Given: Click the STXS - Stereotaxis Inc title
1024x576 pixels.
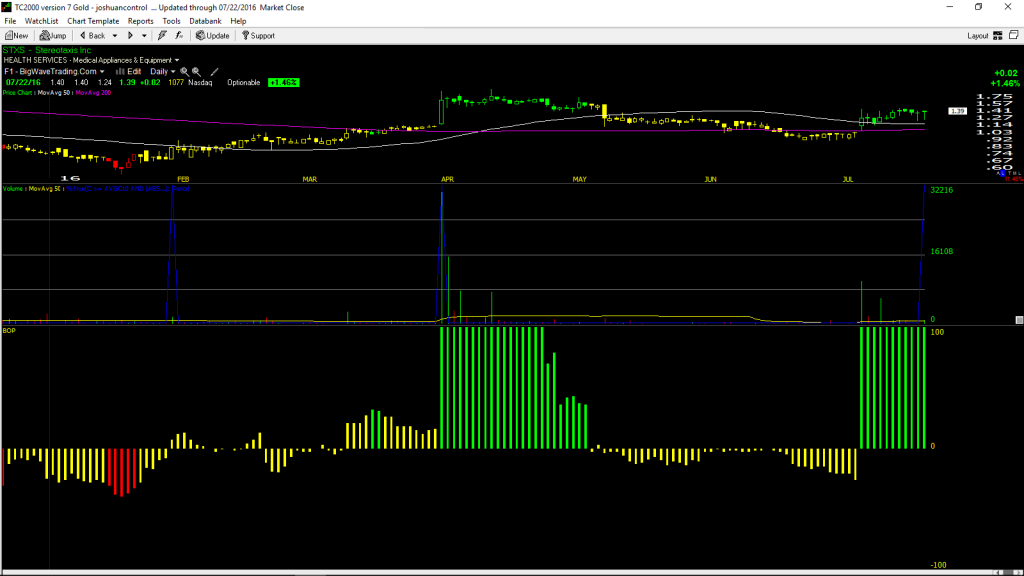Looking at the screenshot, I should pos(47,50).
